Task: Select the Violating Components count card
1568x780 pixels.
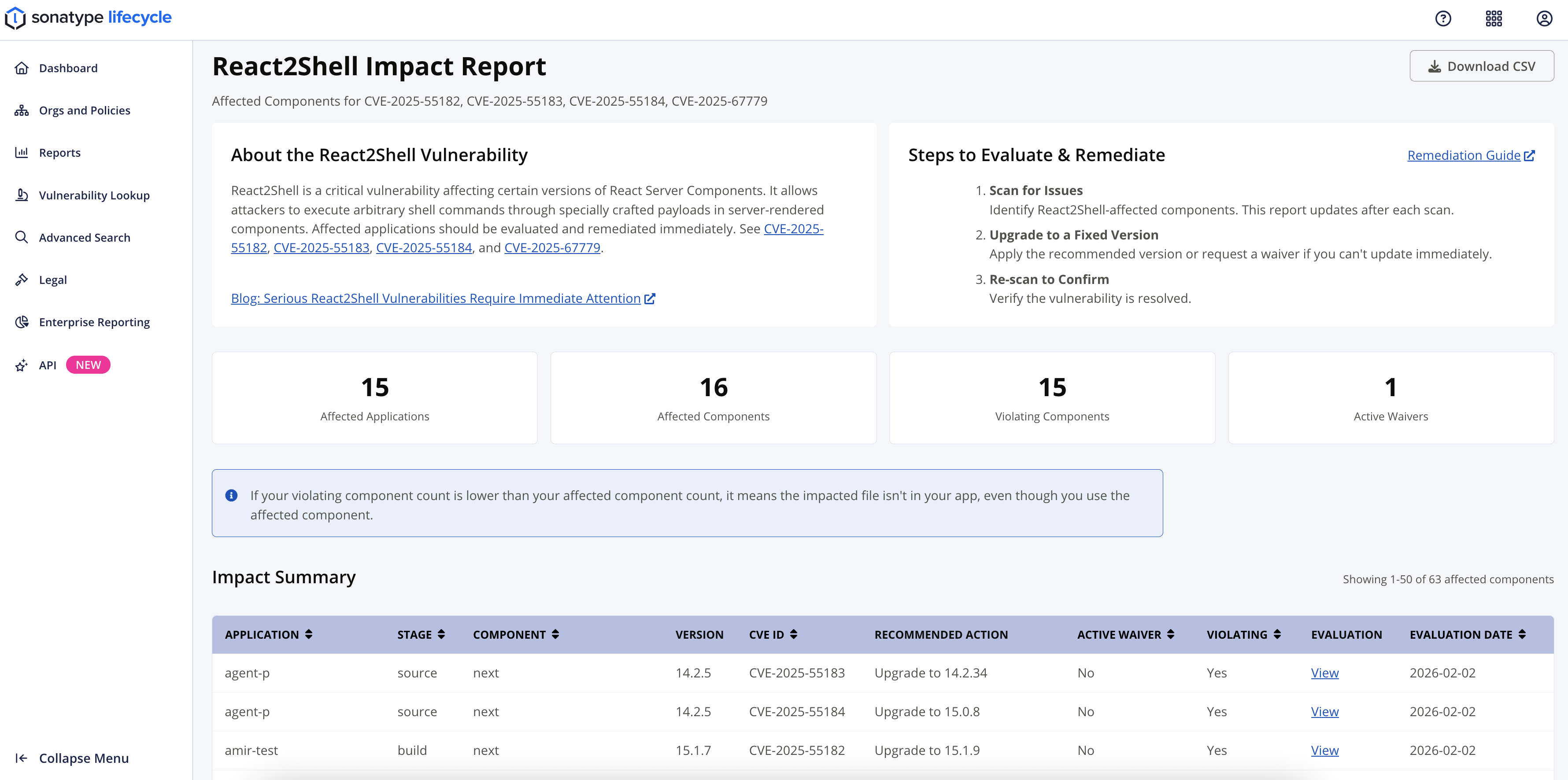Action: (1052, 398)
